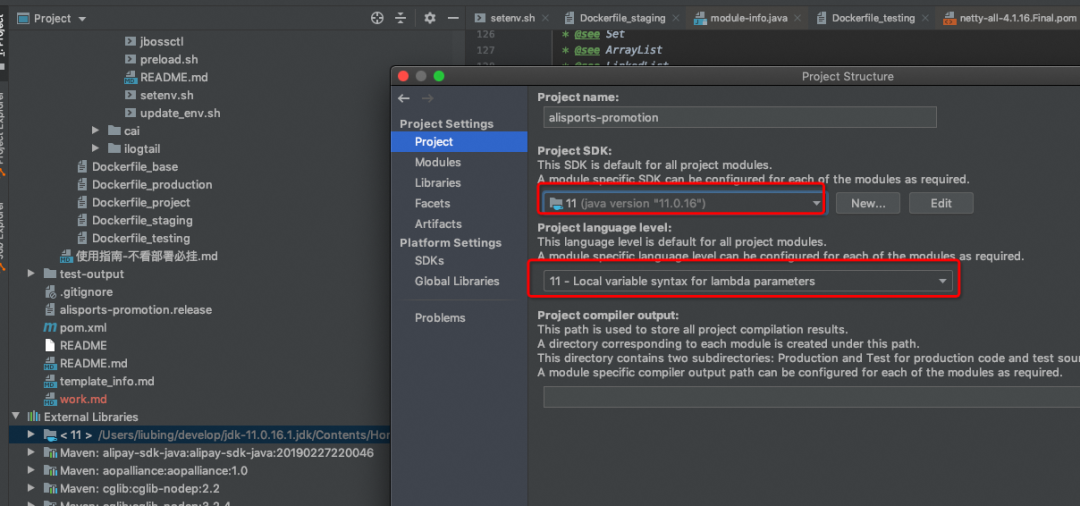
Task: Close Project Structure with red button
Action: [404, 76]
